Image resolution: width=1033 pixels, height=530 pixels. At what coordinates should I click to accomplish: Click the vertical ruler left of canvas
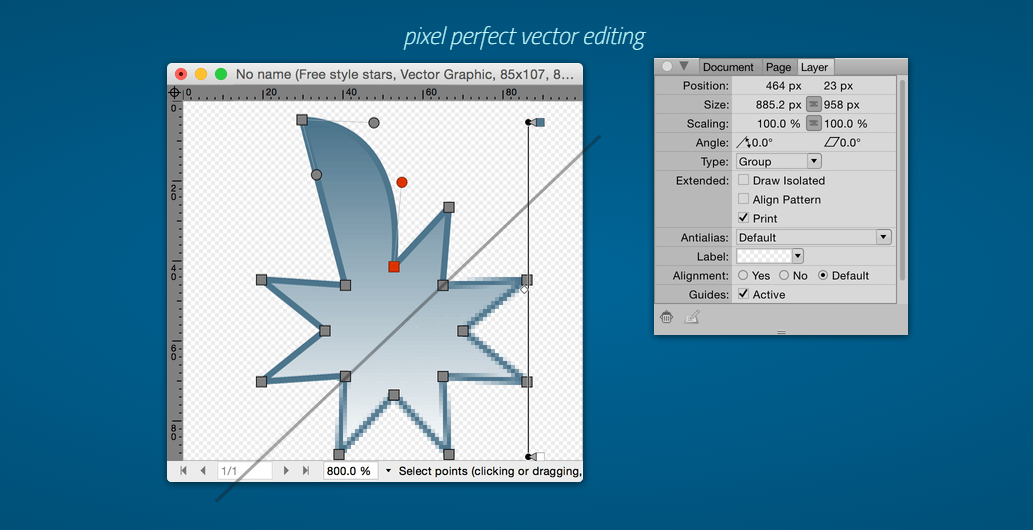(175, 280)
